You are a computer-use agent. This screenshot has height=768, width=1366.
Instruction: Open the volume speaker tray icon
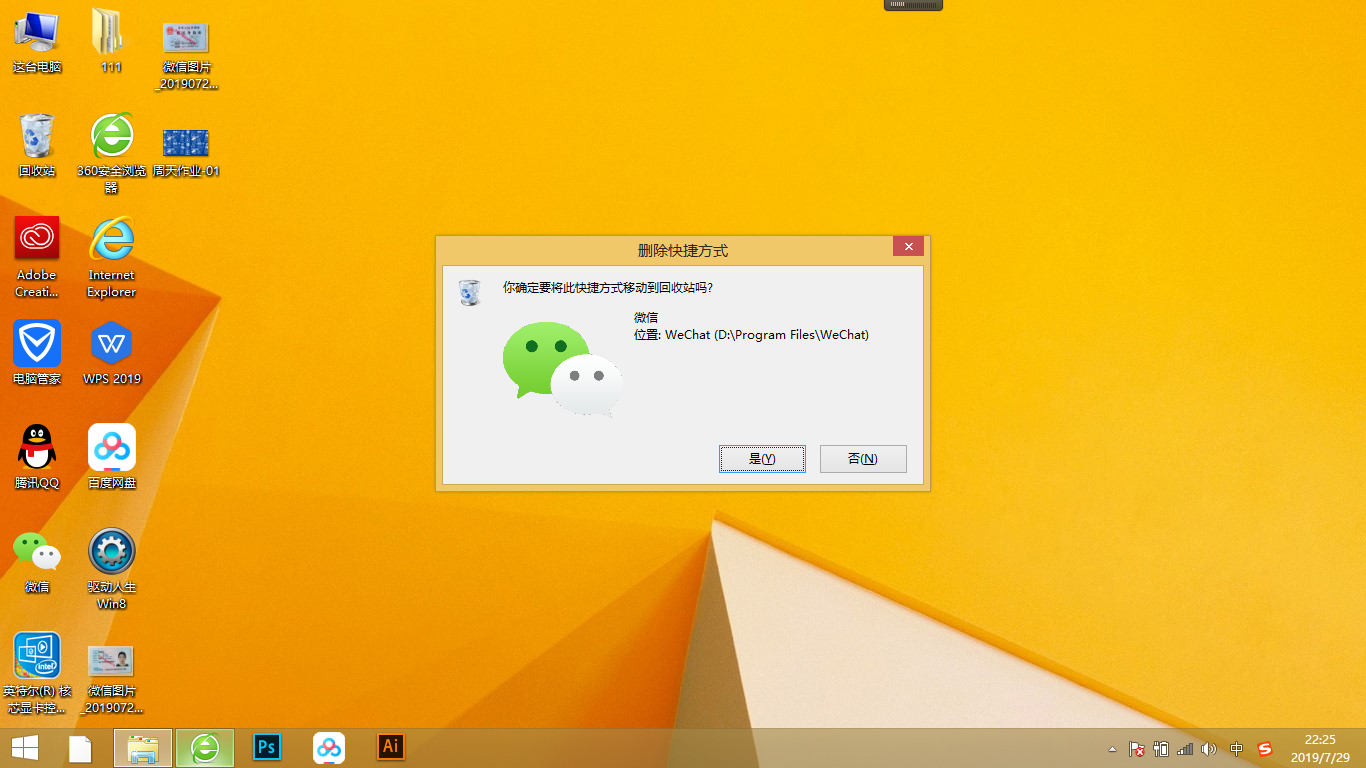[x=1209, y=749]
